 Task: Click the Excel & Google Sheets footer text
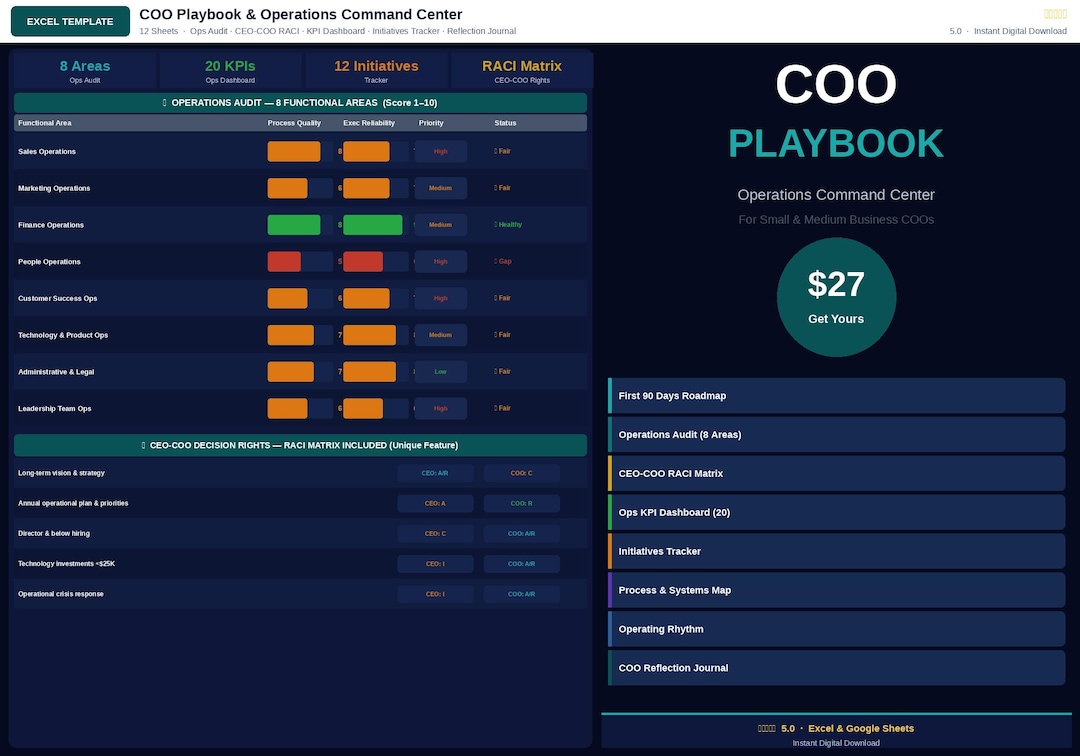(861, 728)
